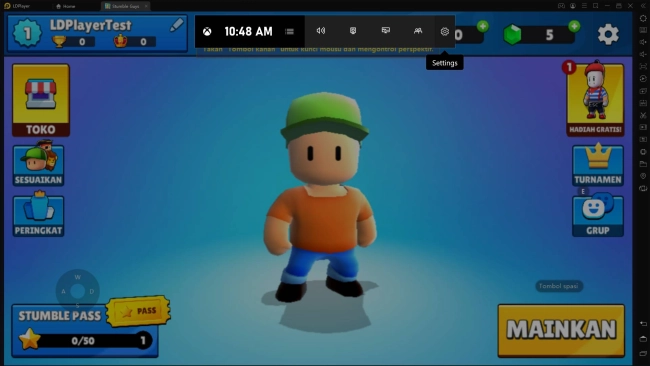Rotate the emulator screen

(643, 188)
